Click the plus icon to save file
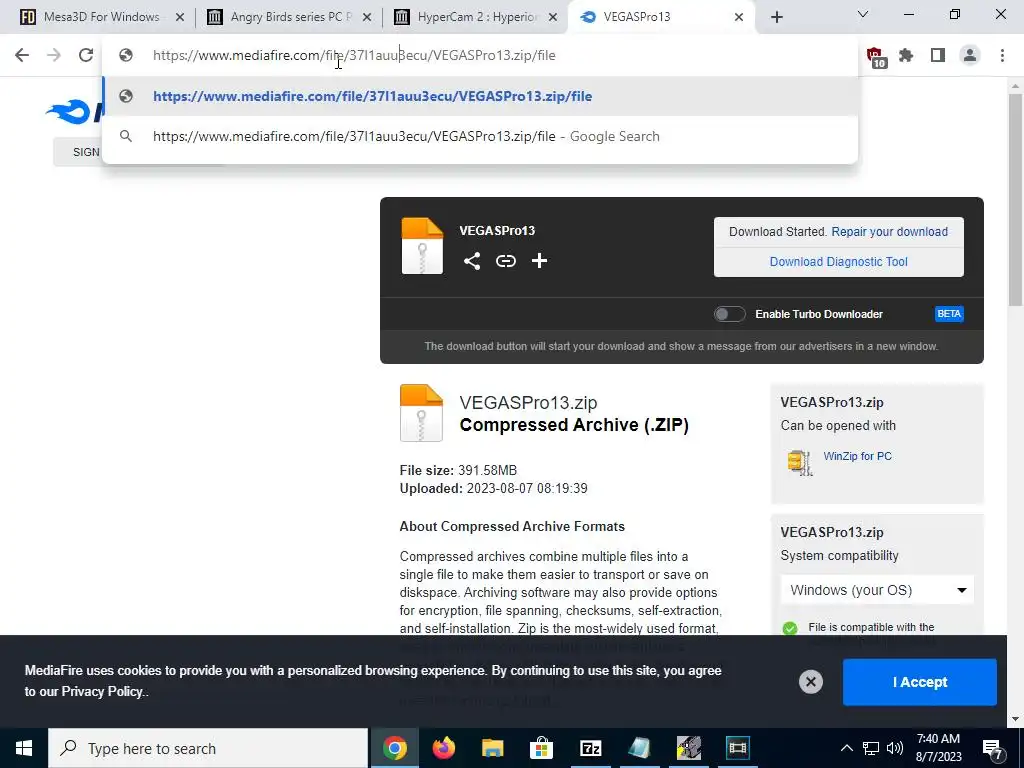1024x768 pixels. [x=539, y=261]
